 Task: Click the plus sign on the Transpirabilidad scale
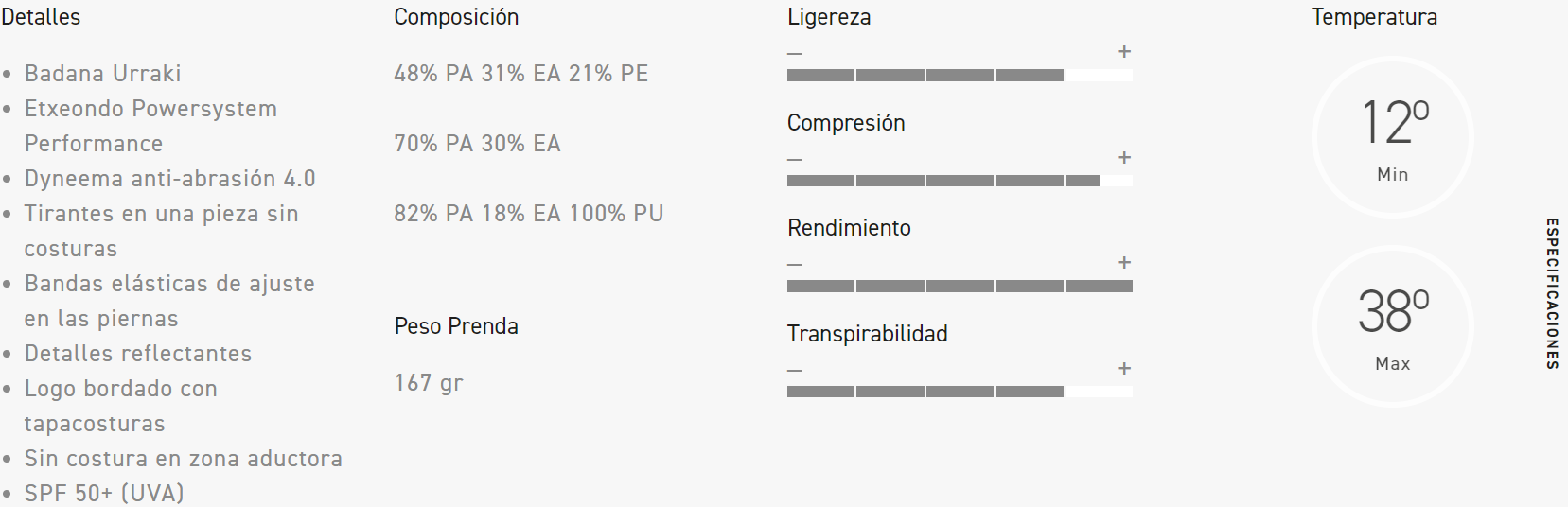point(1124,369)
